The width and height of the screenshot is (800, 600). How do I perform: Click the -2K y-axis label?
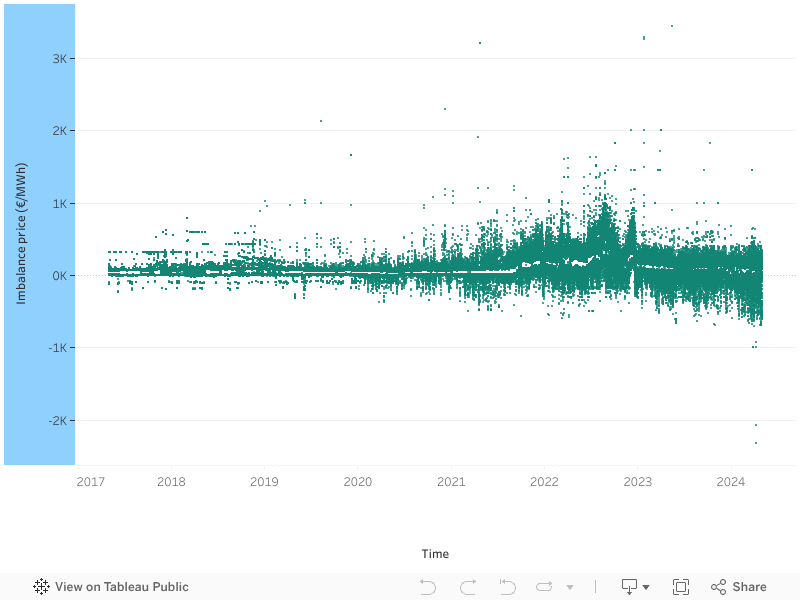tap(58, 421)
